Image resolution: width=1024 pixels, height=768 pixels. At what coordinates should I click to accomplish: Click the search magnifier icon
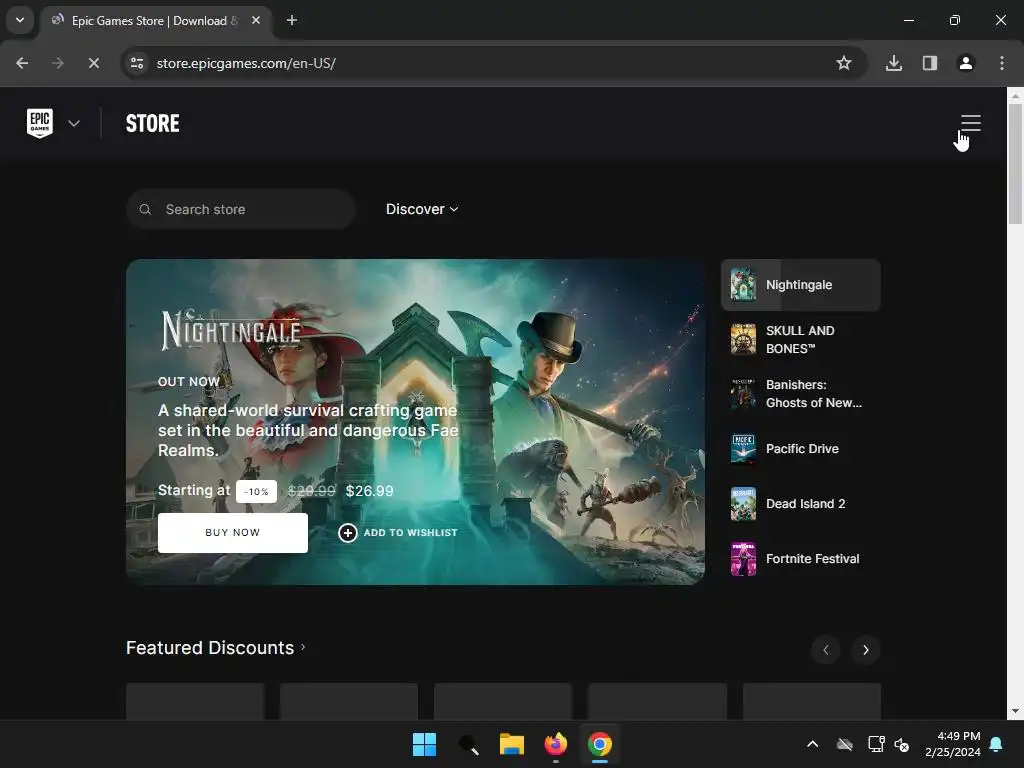(x=146, y=209)
